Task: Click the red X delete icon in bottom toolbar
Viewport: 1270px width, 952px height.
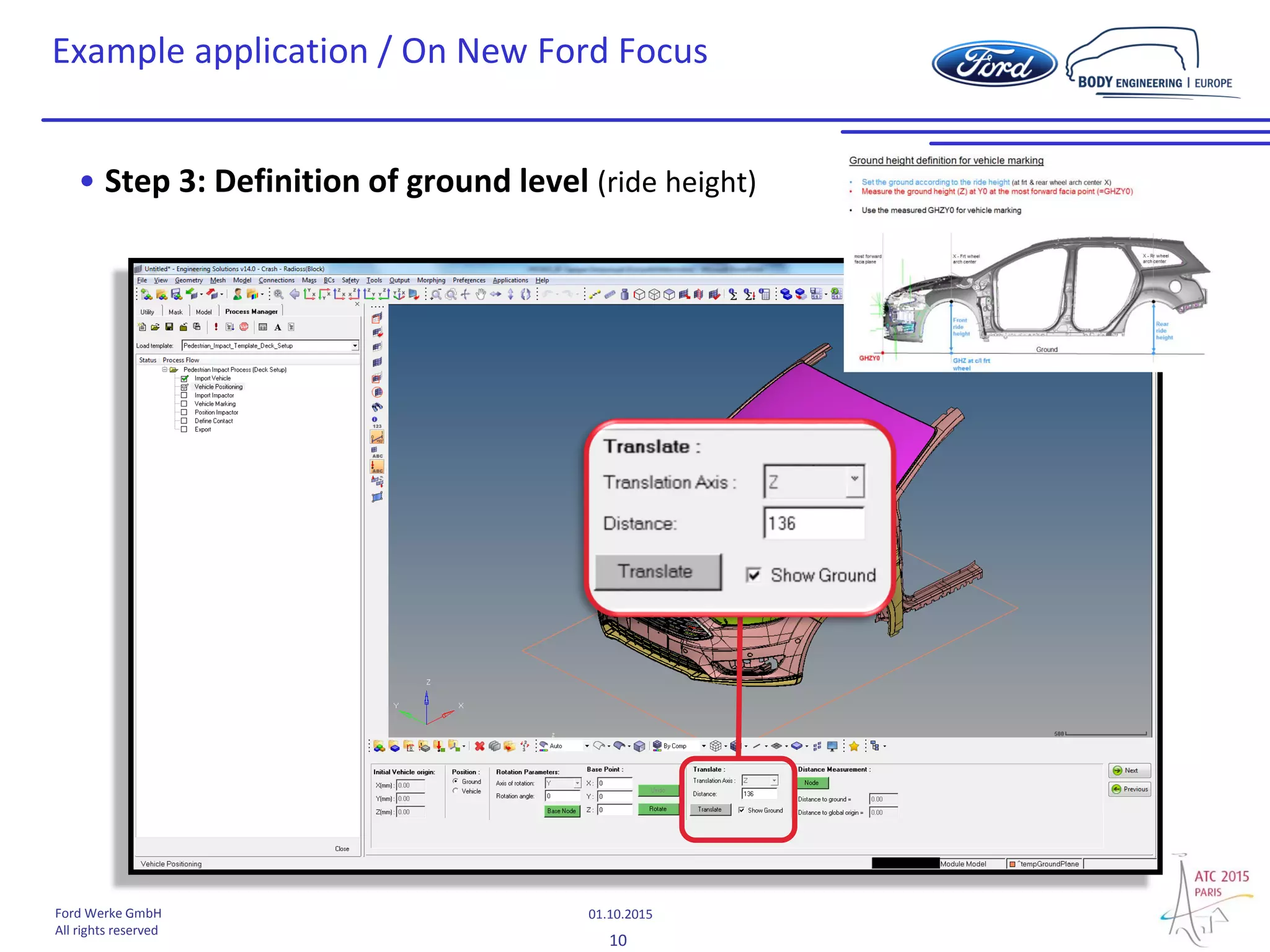Action: [479, 746]
